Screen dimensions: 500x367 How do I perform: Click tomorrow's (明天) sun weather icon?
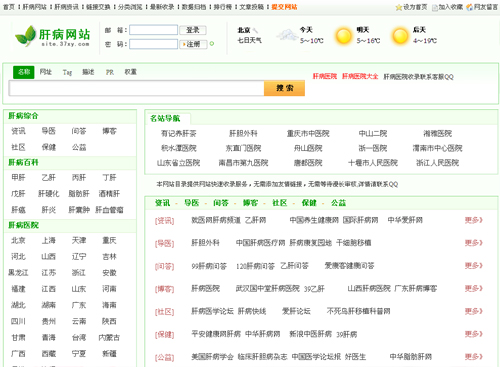(344, 36)
